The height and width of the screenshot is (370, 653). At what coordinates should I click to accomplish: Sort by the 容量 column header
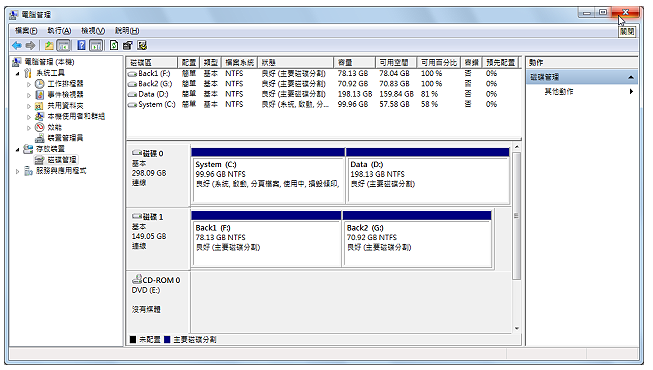pos(354,62)
